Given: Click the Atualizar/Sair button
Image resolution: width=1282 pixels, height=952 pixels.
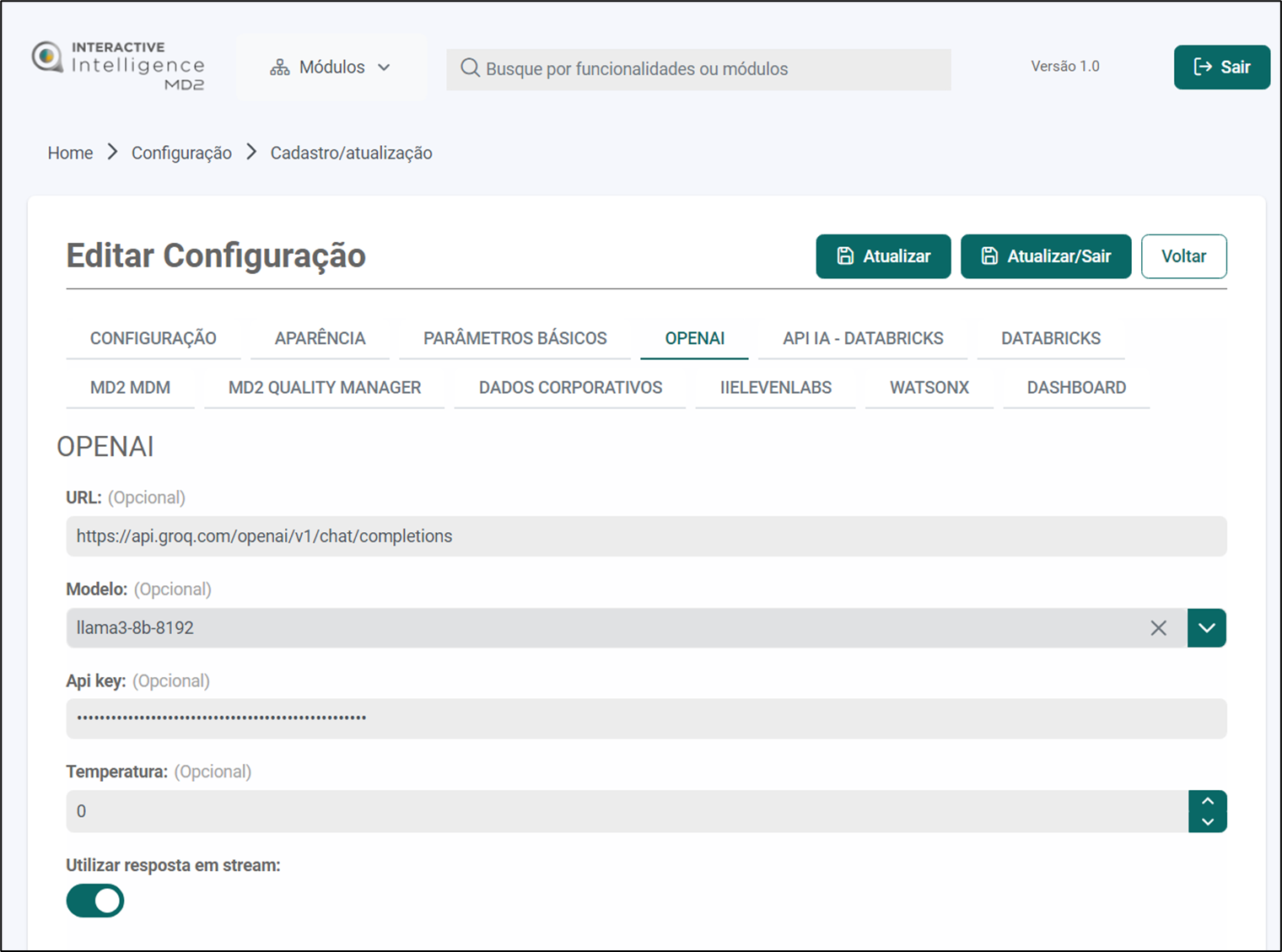Looking at the screenshot, I should [1046, 256].
